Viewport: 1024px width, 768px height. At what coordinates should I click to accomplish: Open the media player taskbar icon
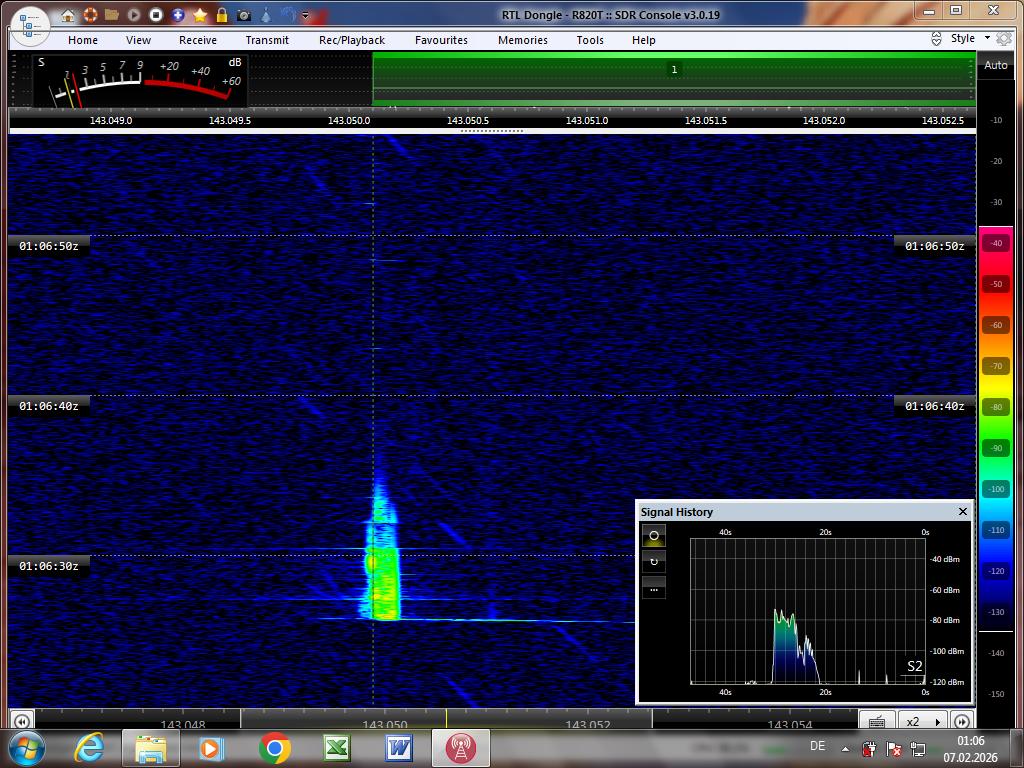point(211,748)
